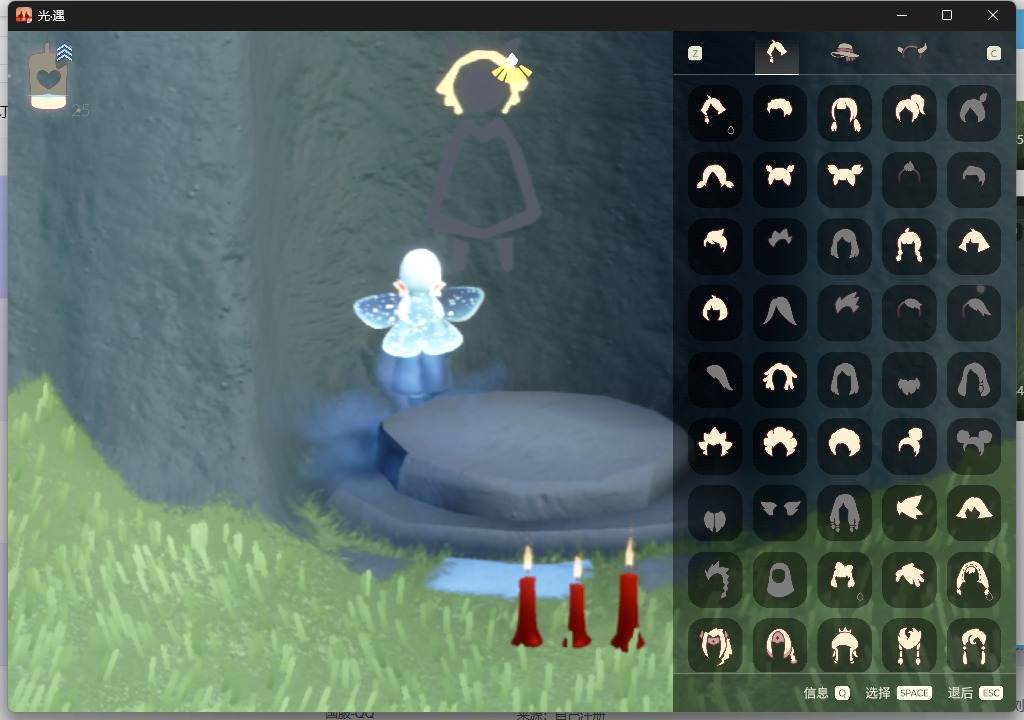The width and height of the screenshot is (1024, 720).
Task: Choose the twin braids hairstyle in the first row
Action: pyautogui.click(x=844, y=114)
